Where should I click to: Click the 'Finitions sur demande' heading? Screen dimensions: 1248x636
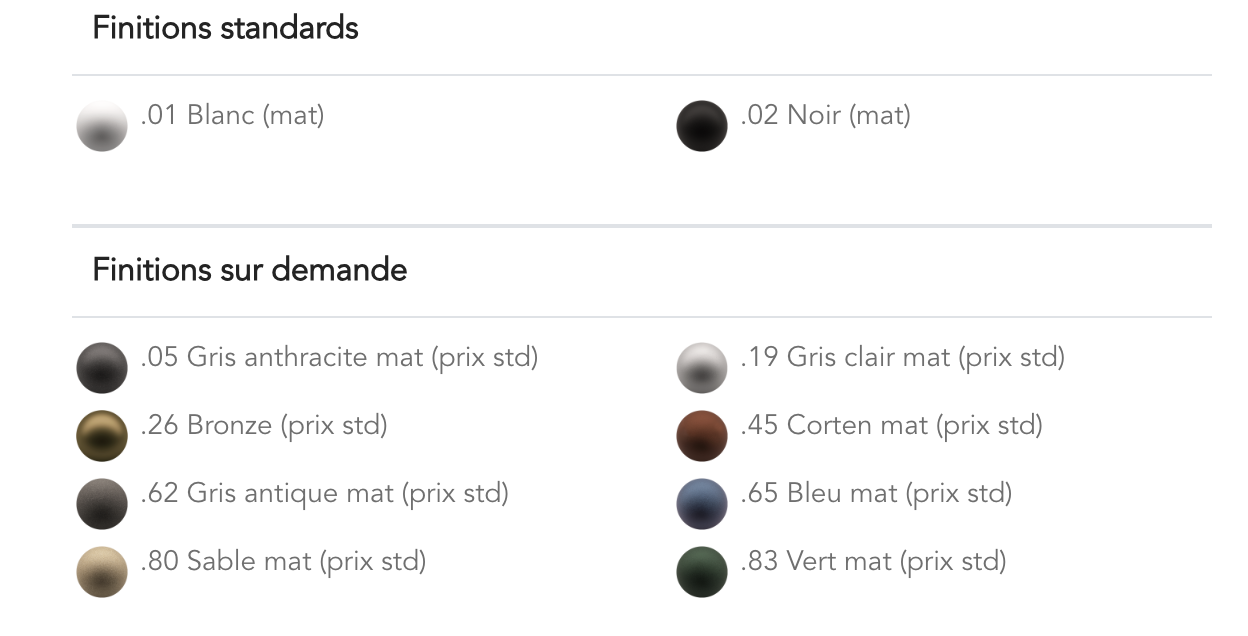coord(250,270)
